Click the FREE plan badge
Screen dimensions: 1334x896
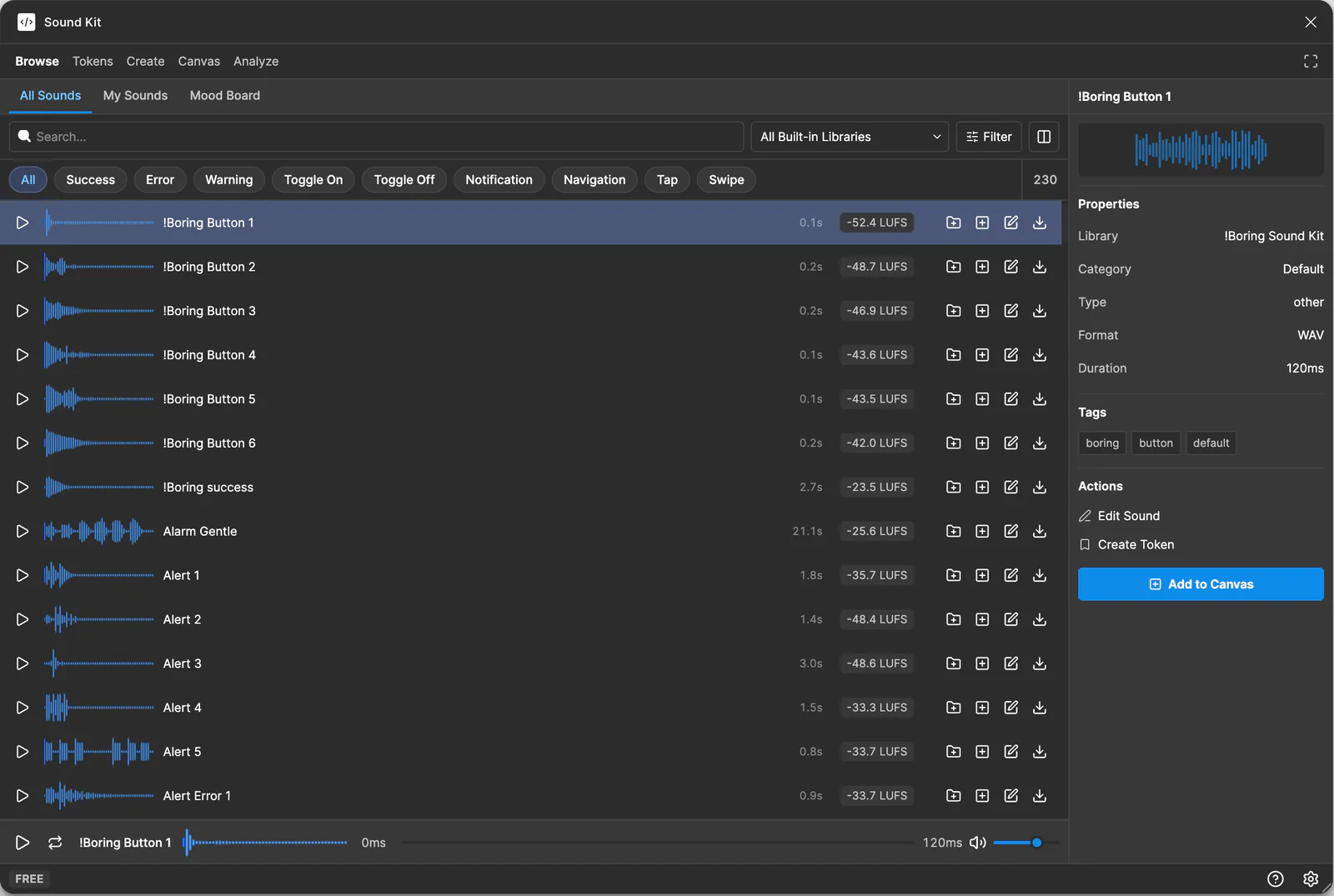[x=29, y=878]
